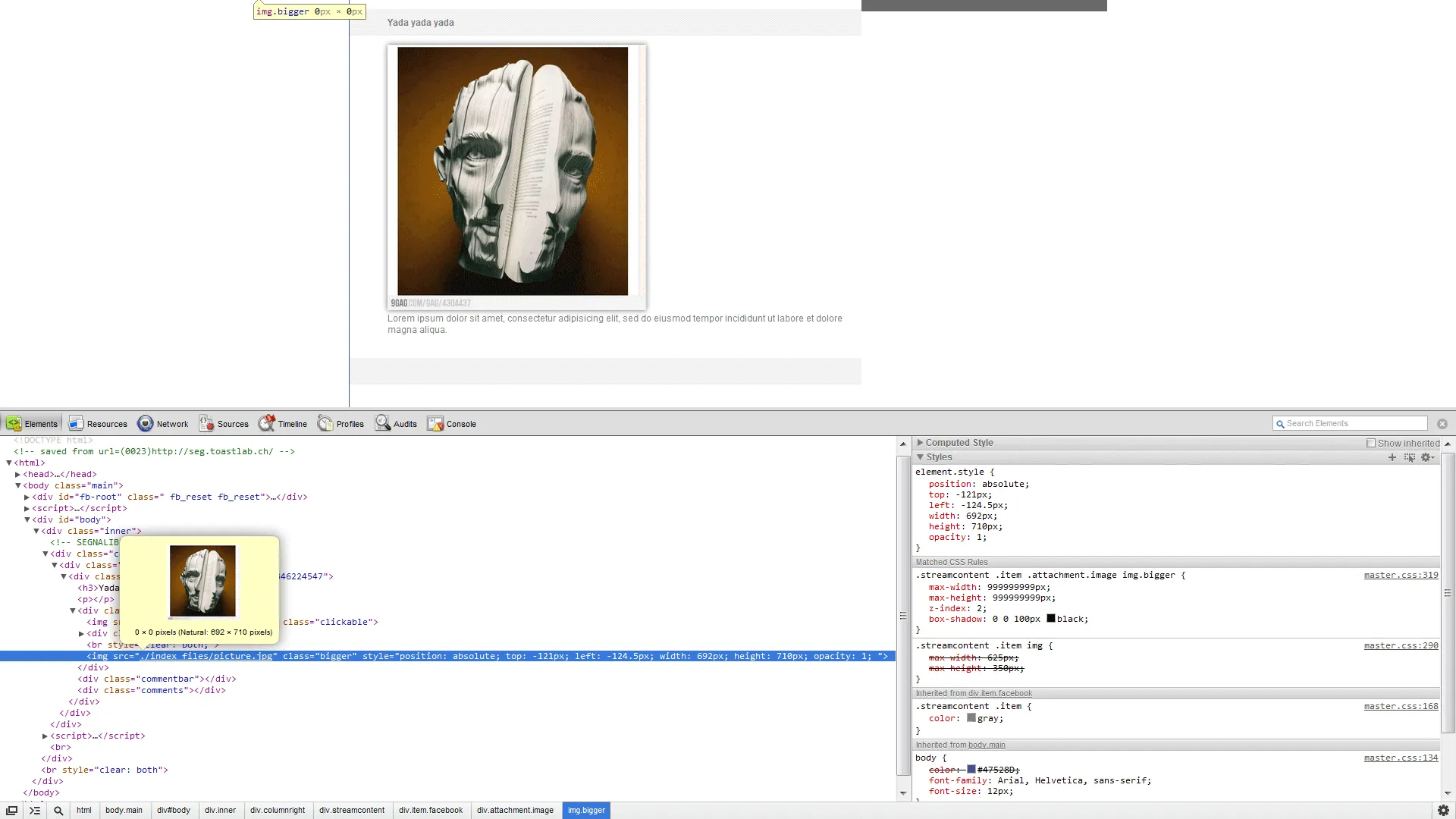Open the Timeline panel
This screenshot has width=1456, height=819.
click(283, 424)
